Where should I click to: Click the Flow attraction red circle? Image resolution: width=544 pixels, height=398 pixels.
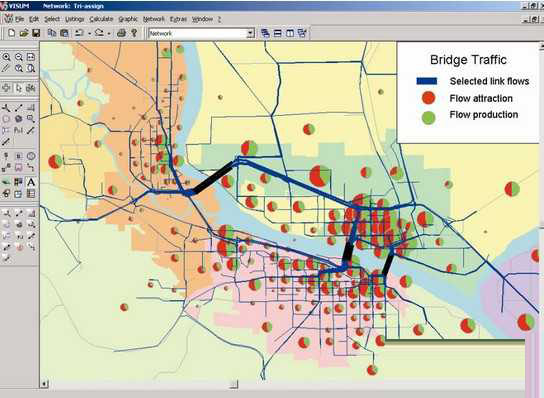click(428, 98)
